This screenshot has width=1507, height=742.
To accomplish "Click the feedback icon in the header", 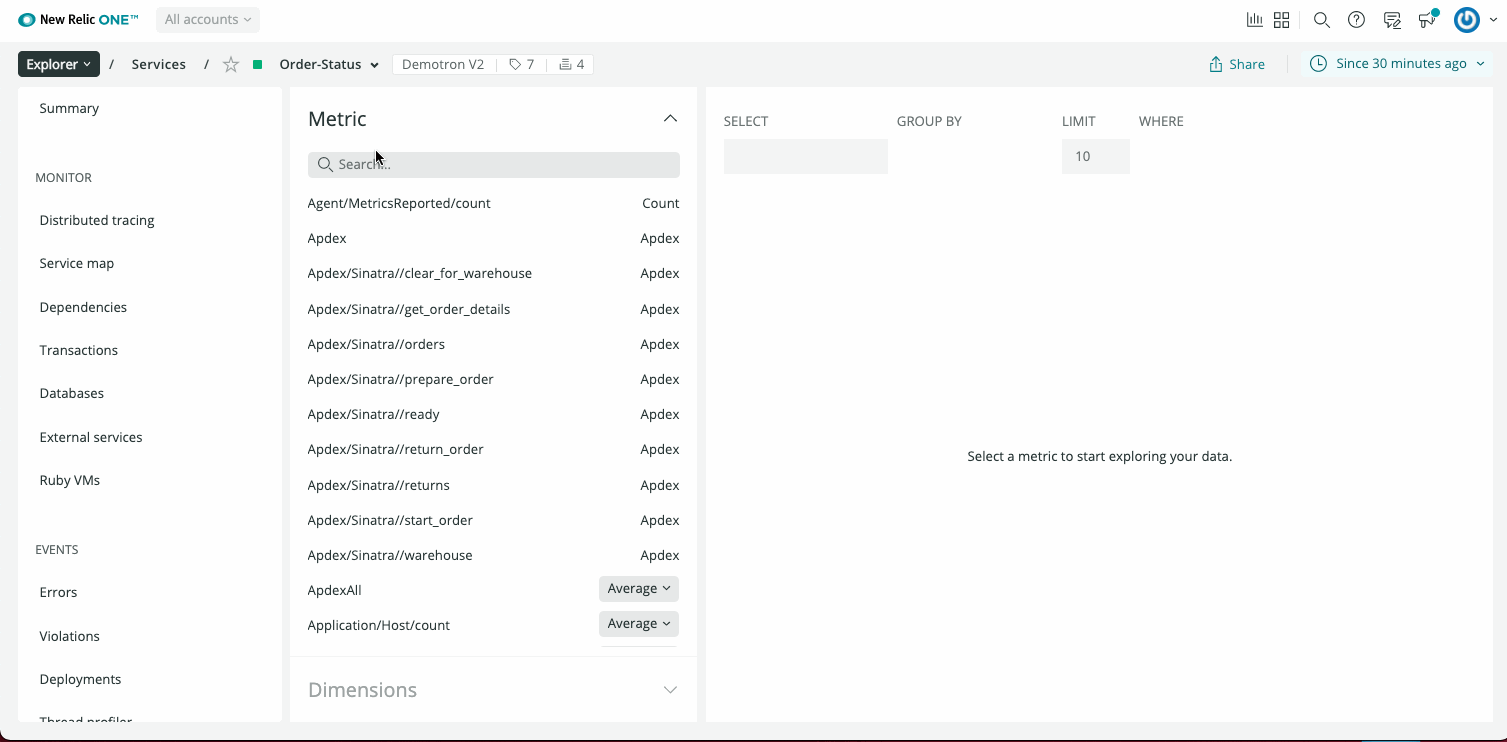I will [1391, 19].
